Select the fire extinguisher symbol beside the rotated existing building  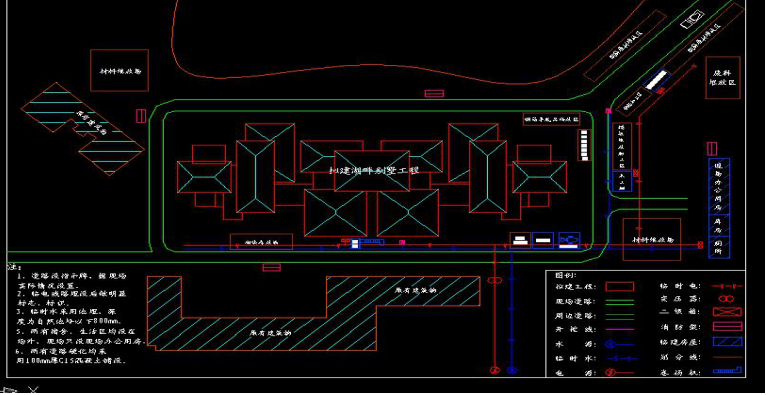tap(141, 116)
